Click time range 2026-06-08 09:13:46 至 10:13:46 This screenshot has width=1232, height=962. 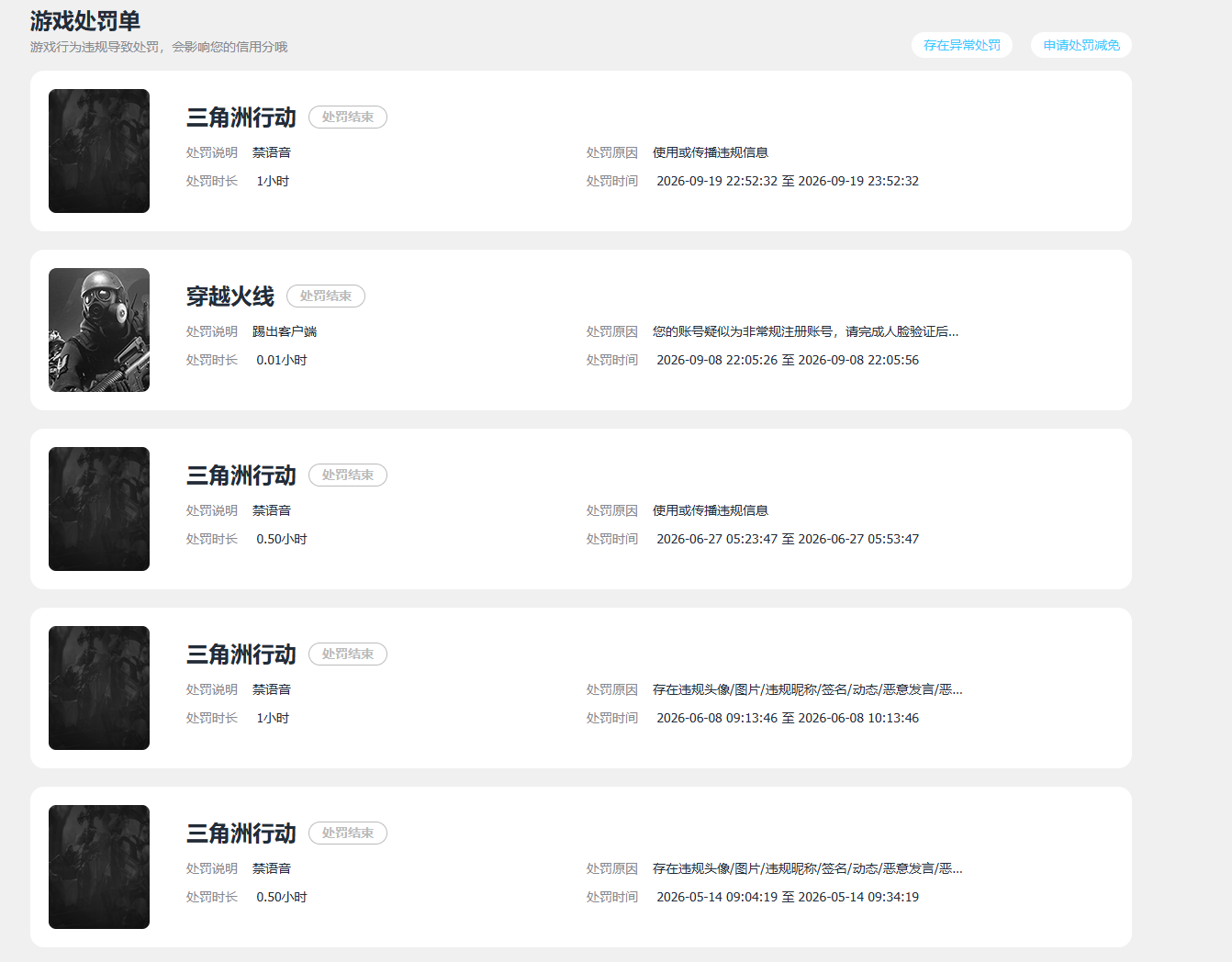[788, 718]
